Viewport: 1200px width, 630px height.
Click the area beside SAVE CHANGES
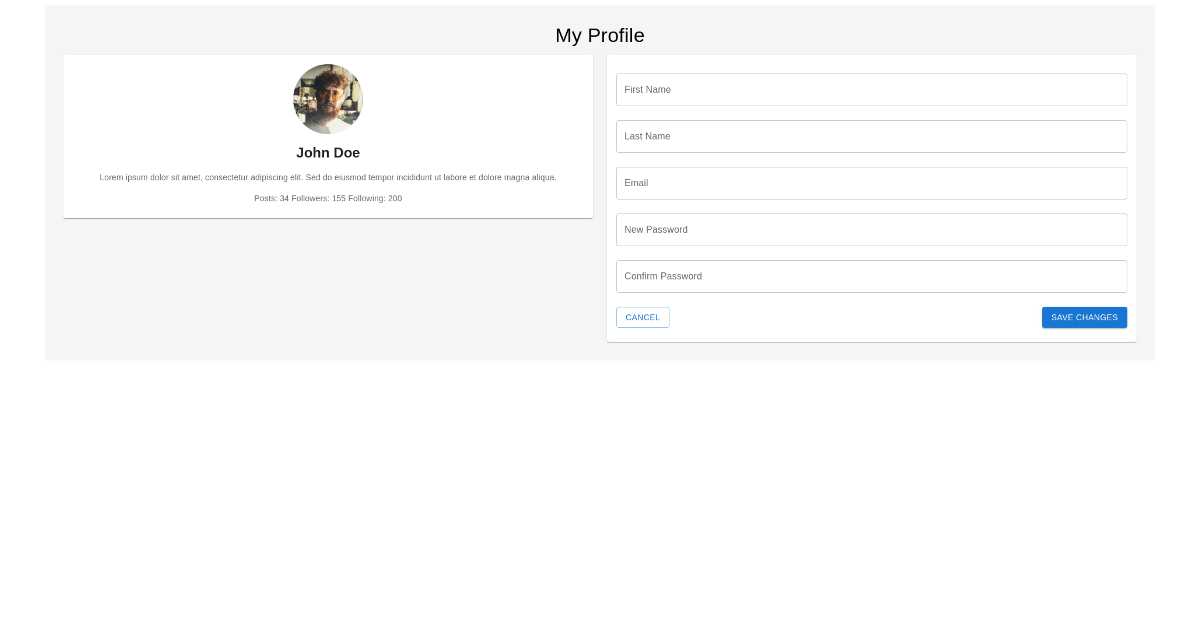[950, 317]
